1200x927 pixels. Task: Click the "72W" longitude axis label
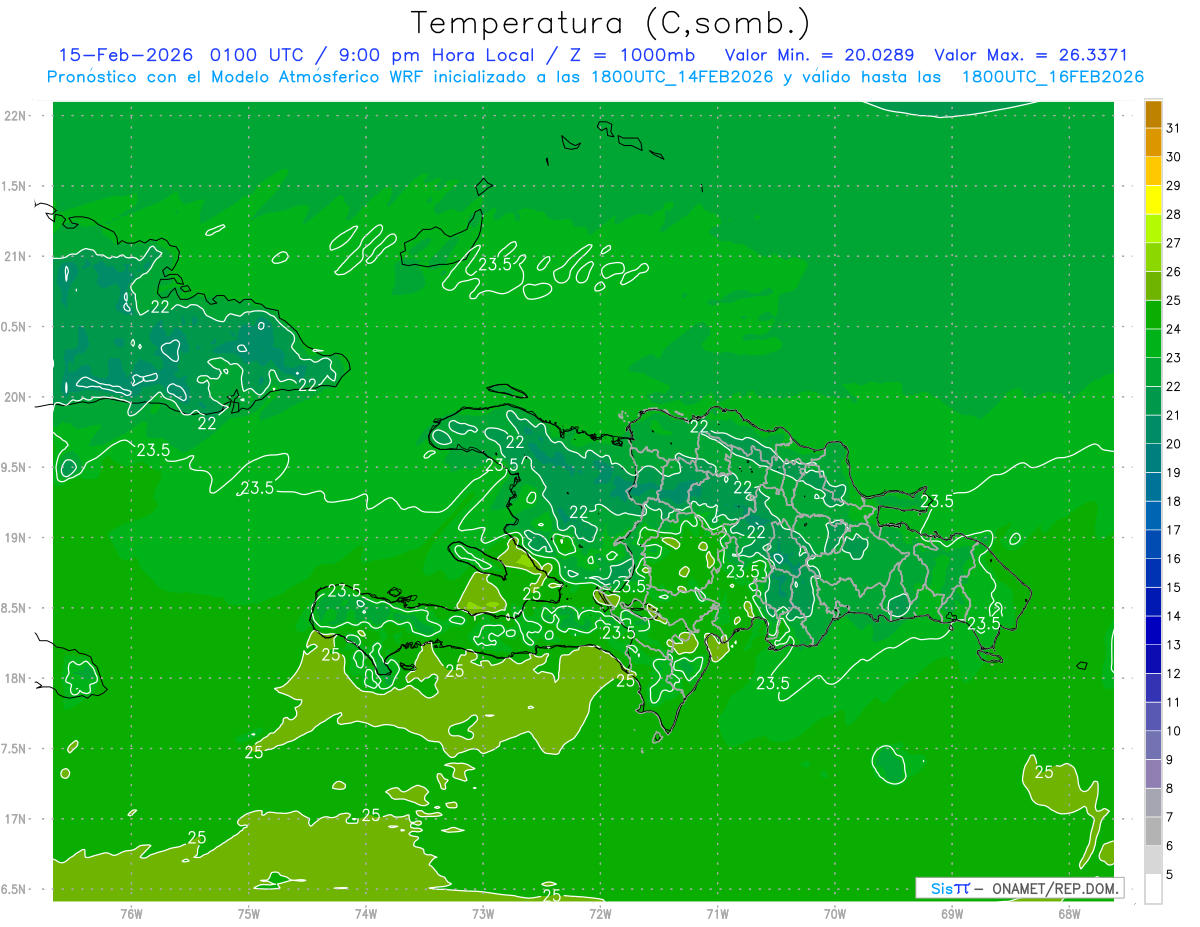click(600, 913)
